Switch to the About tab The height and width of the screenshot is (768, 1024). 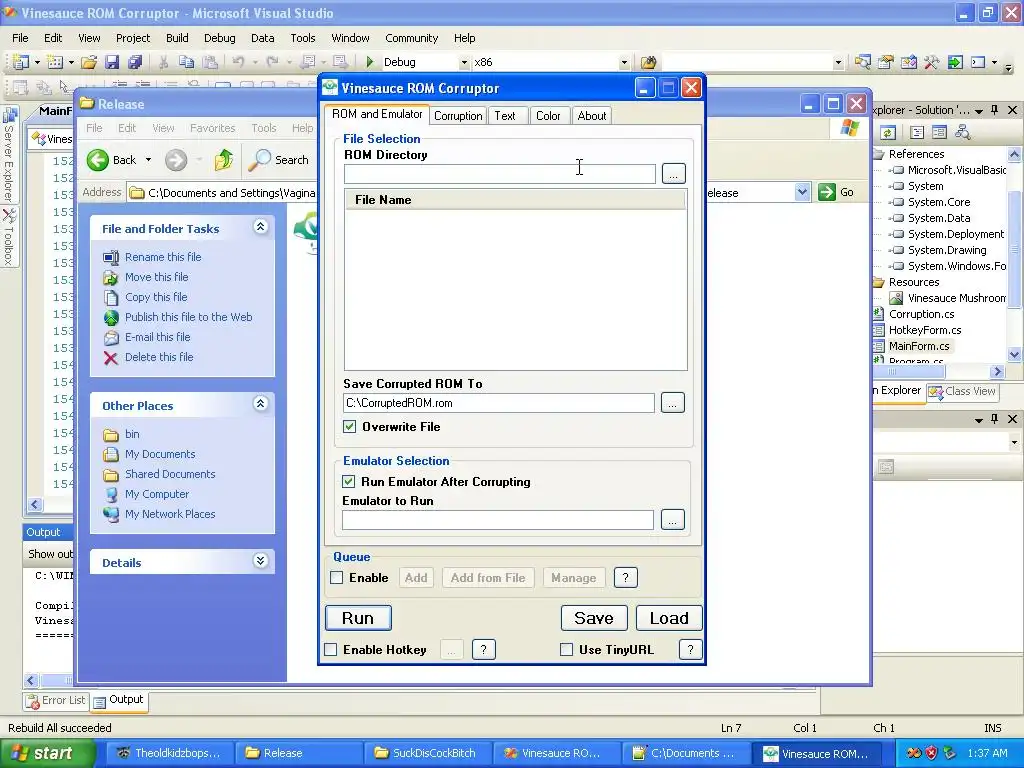592,116
